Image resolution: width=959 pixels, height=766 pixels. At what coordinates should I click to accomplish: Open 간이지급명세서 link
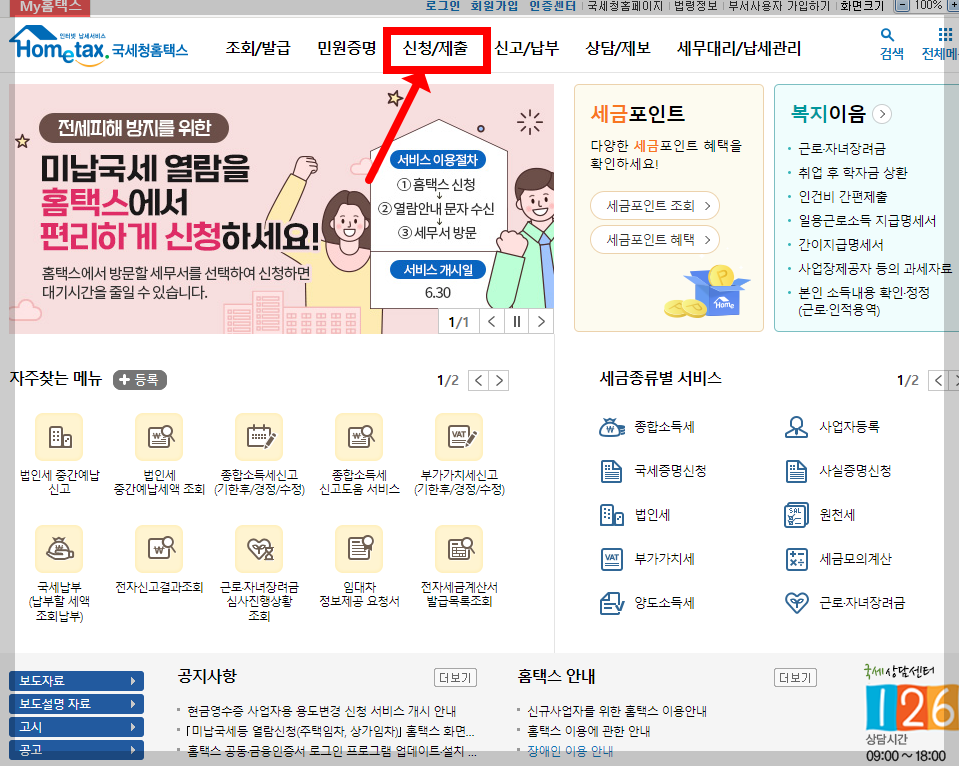point(841,245)
